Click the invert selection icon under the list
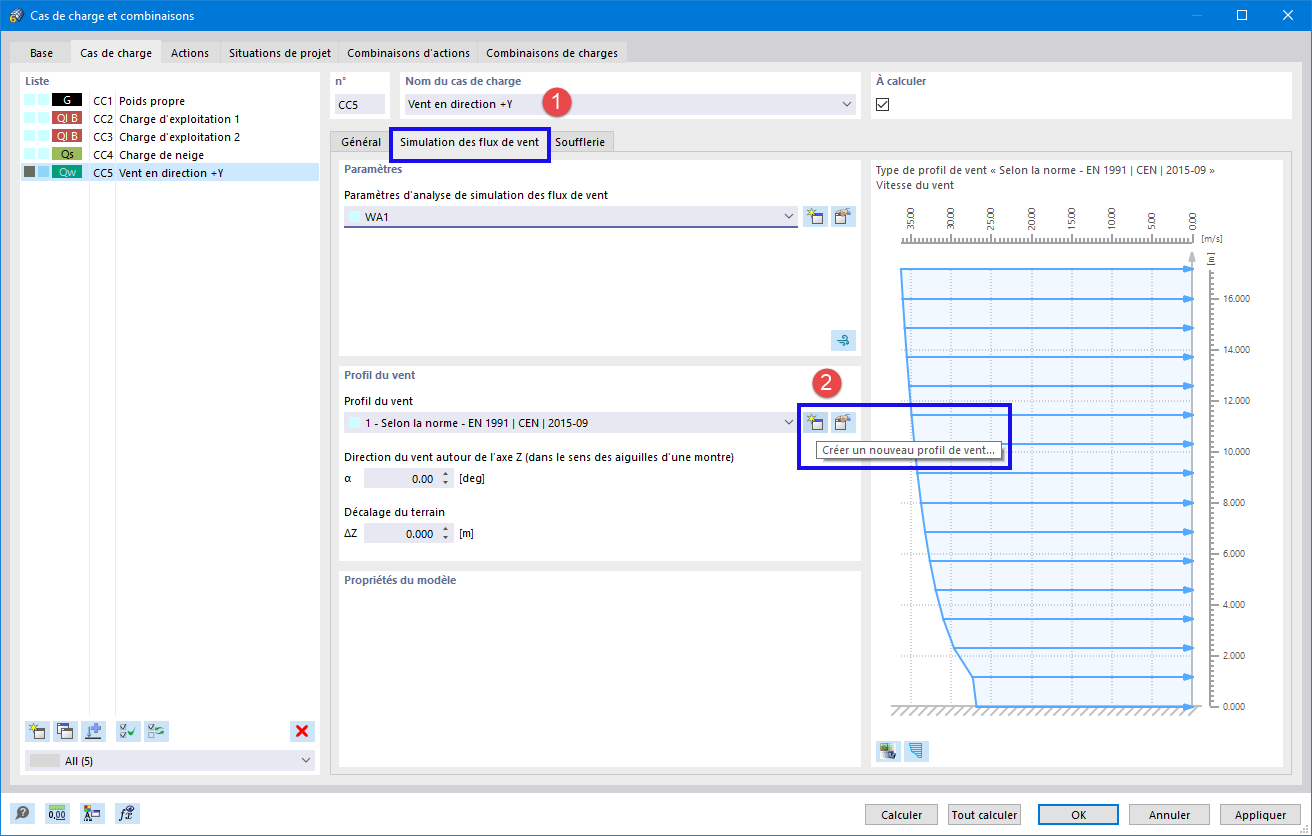 click(x=156, y=731)
